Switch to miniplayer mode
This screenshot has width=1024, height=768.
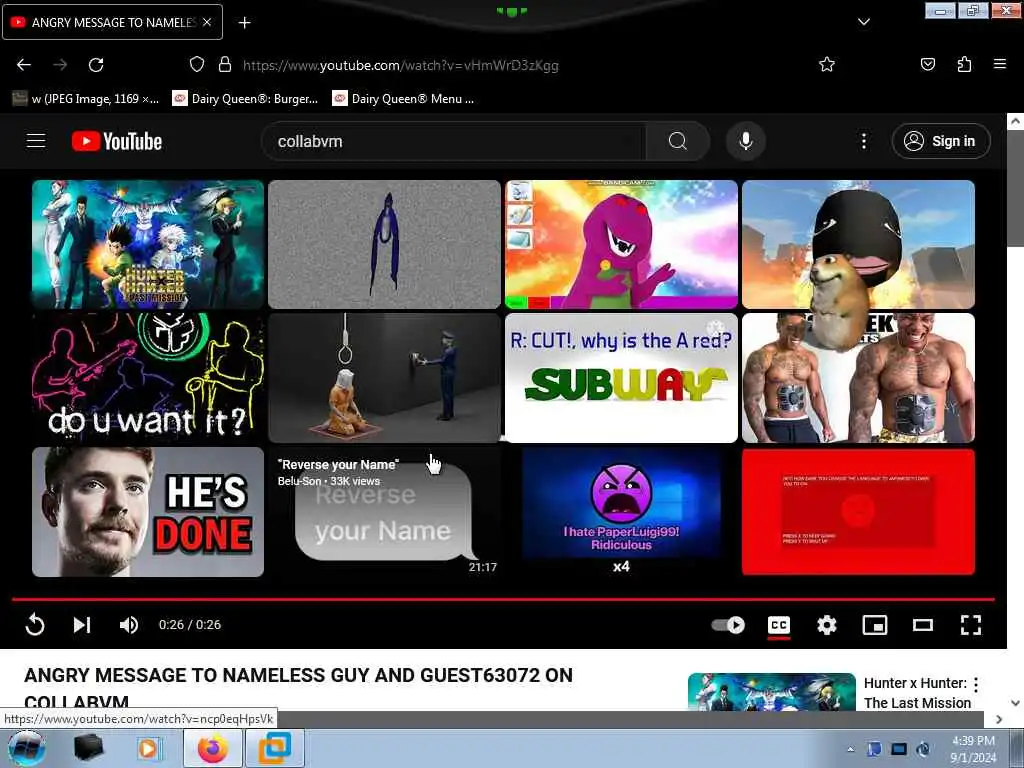874,625
